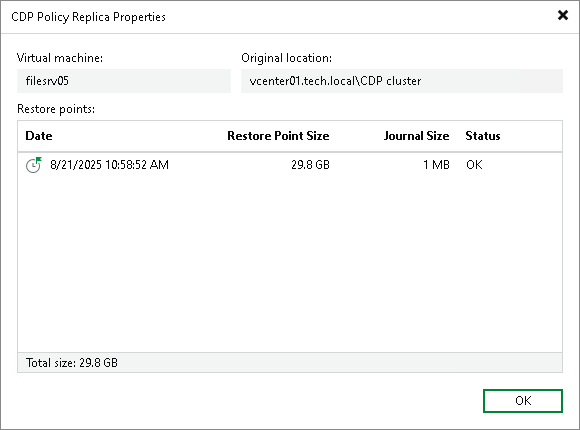Click the Restore points label
Image resolution: width=580 pixels, height=430 pixels.
click(x=56, y=109)
